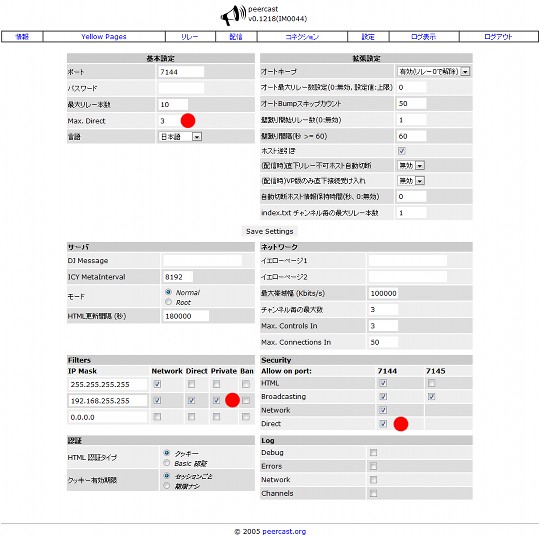Toggle Direct checkbox for 192.168.255.255
Image resolution: width=540 pixels, height=536 pixels.
pos(191,400)
